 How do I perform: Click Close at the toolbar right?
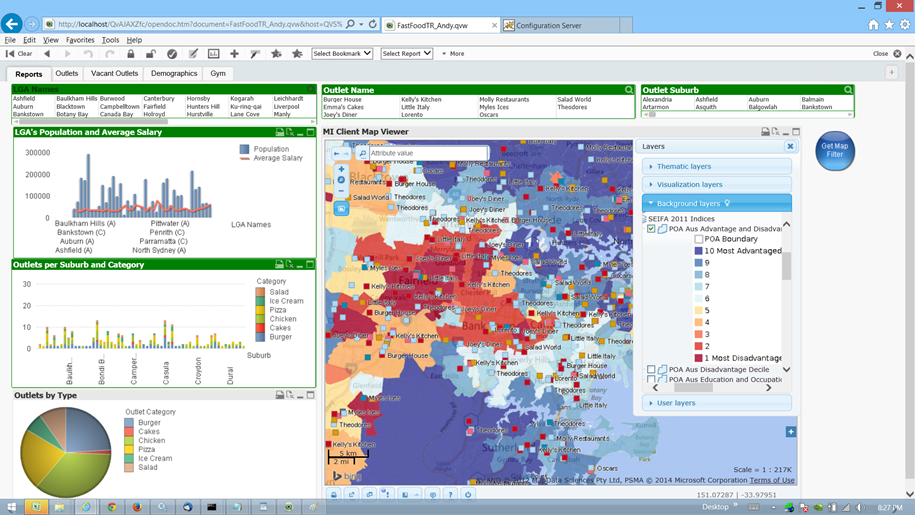886,54
